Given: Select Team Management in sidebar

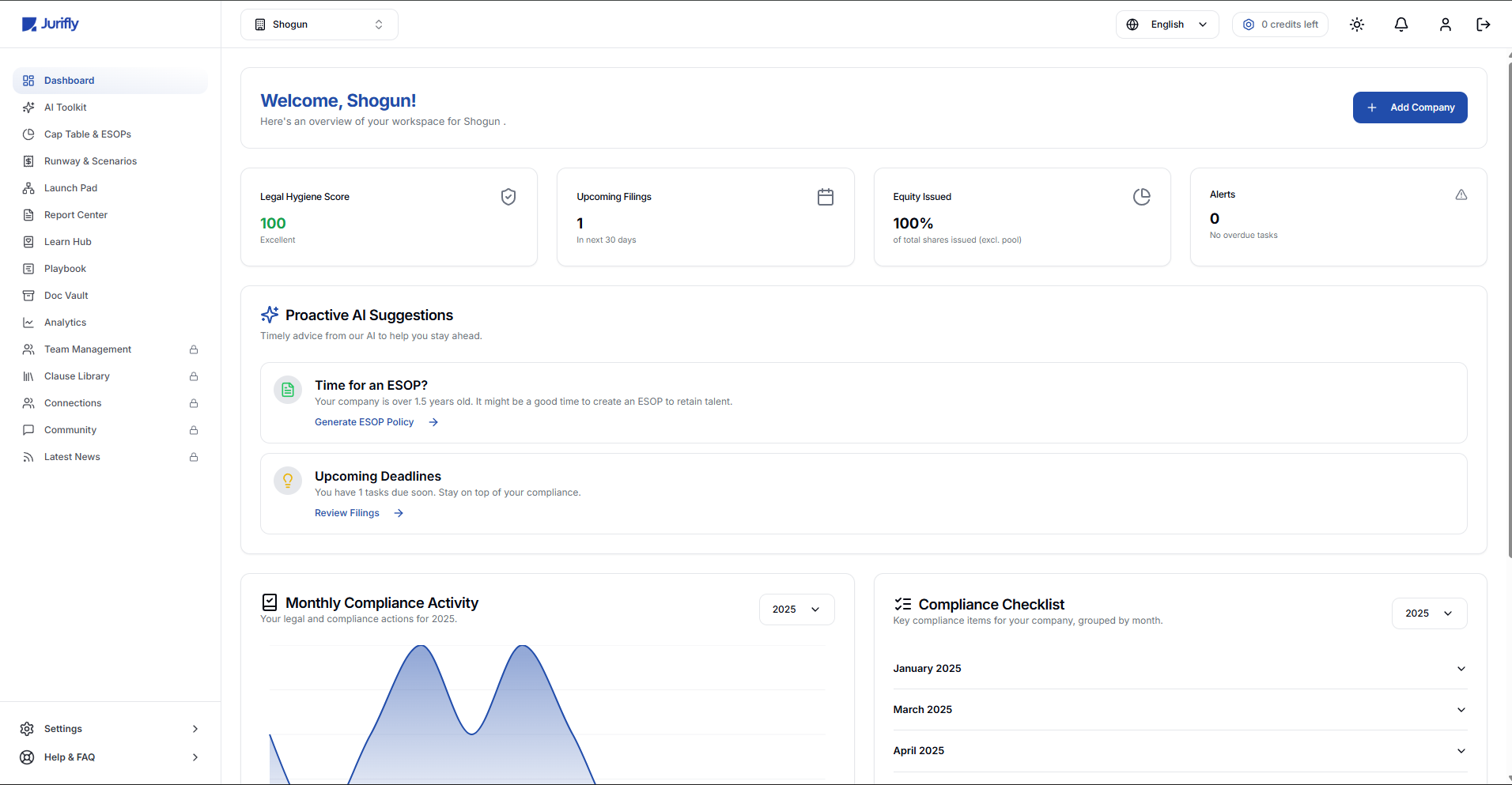Looking at the screenshot, I should click(110, 349).
